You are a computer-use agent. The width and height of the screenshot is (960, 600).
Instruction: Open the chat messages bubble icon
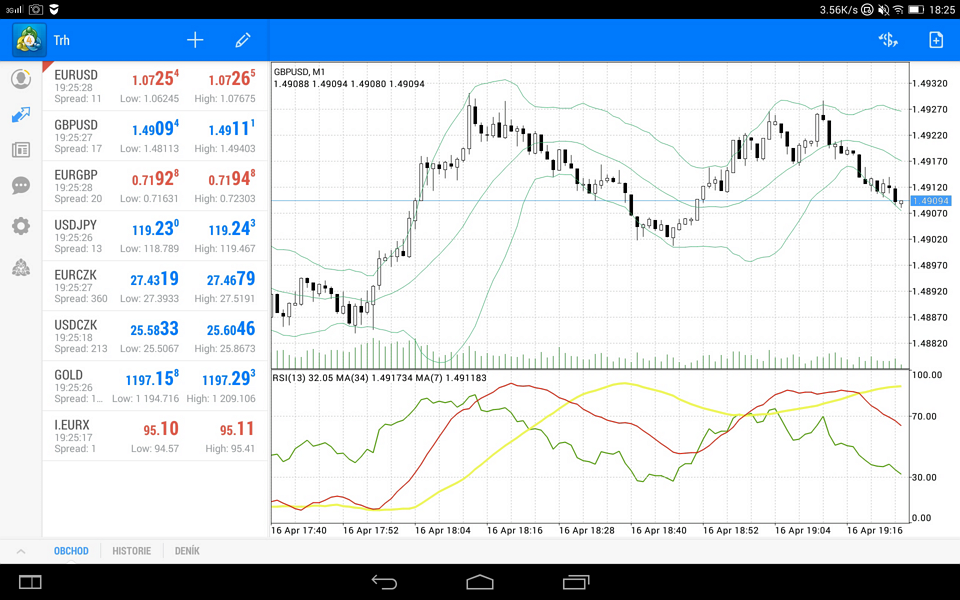(21, 186)
